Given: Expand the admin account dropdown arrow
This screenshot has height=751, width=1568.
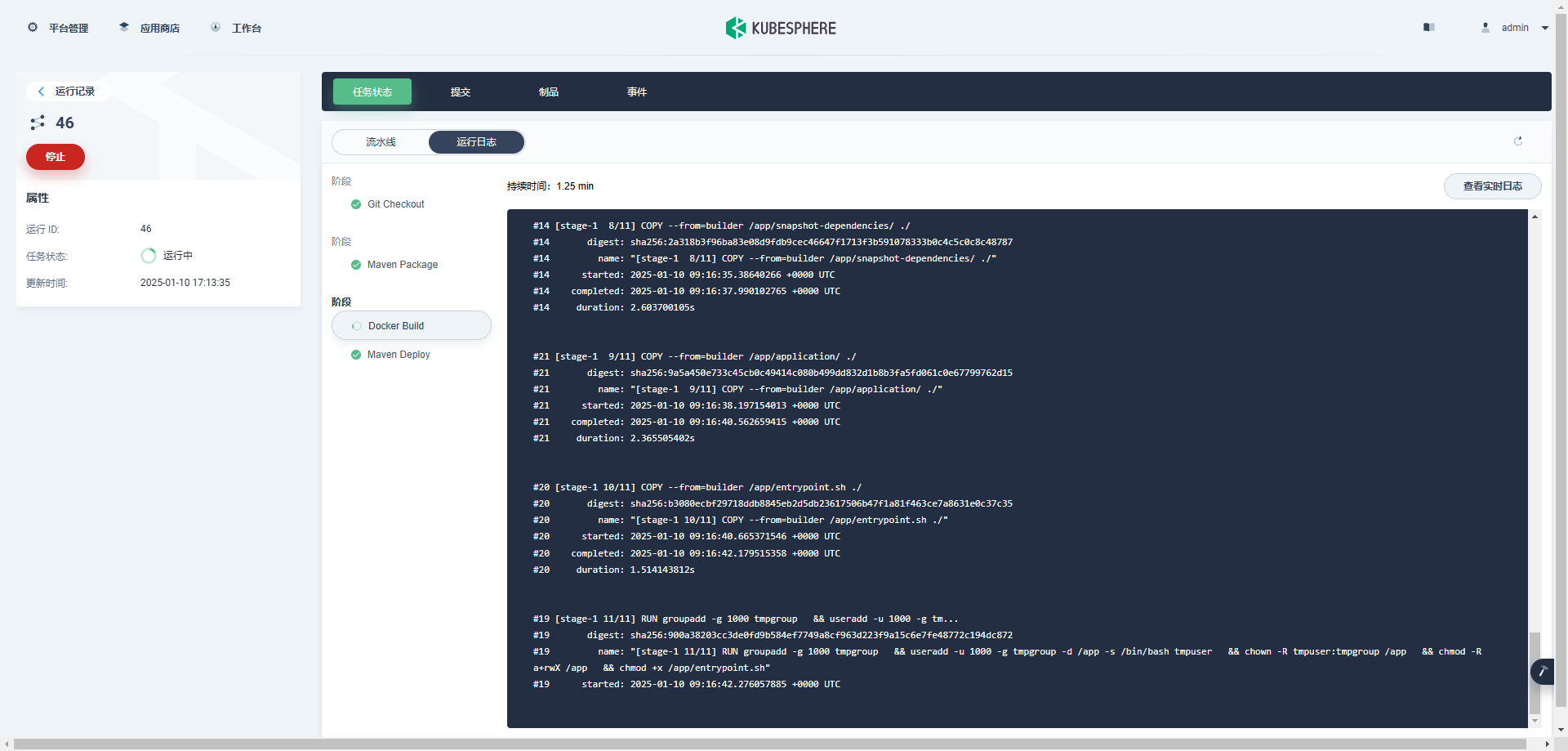Looking at the screenshot, I should 1545,28.
